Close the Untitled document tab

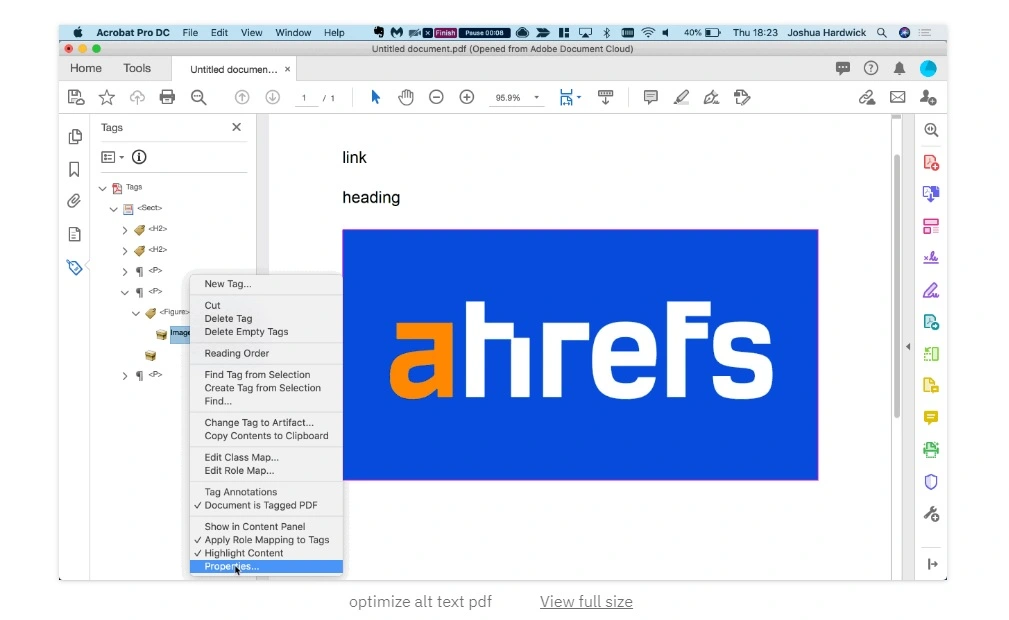click(288, 69)
